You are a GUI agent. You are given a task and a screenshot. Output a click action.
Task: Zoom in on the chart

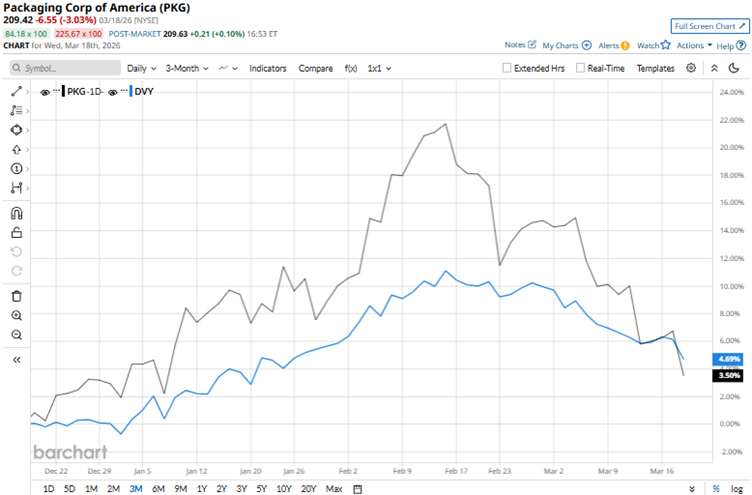[x=16, y=316]
